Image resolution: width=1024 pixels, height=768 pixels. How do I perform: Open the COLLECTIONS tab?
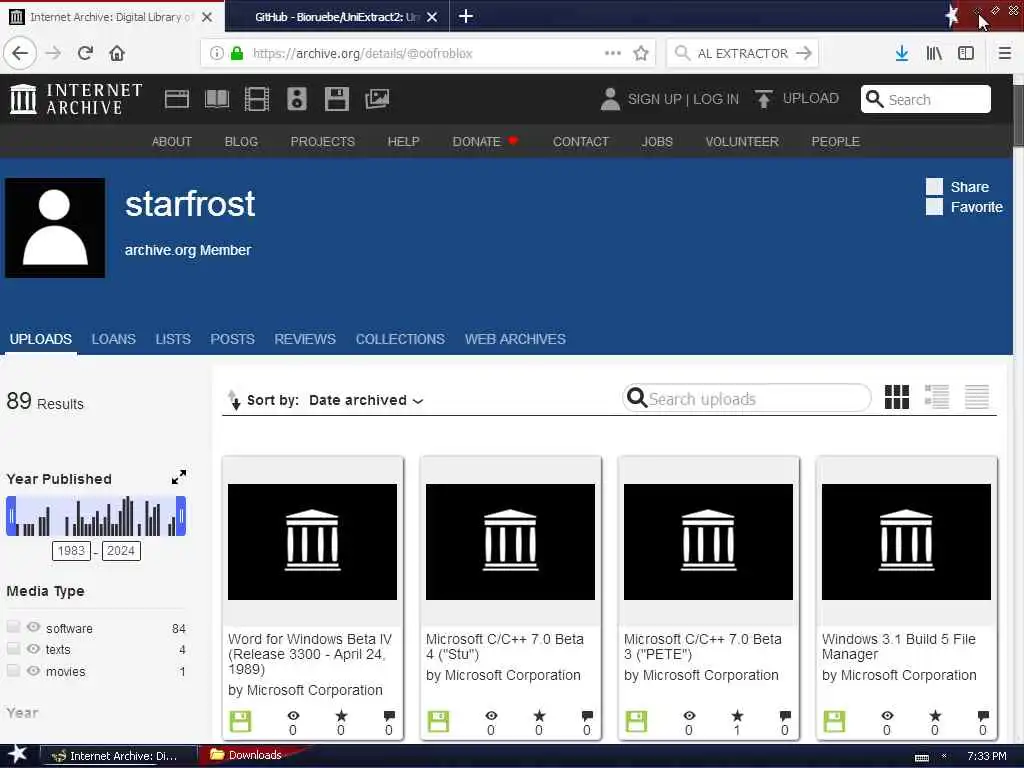click(x=400, y=339)
